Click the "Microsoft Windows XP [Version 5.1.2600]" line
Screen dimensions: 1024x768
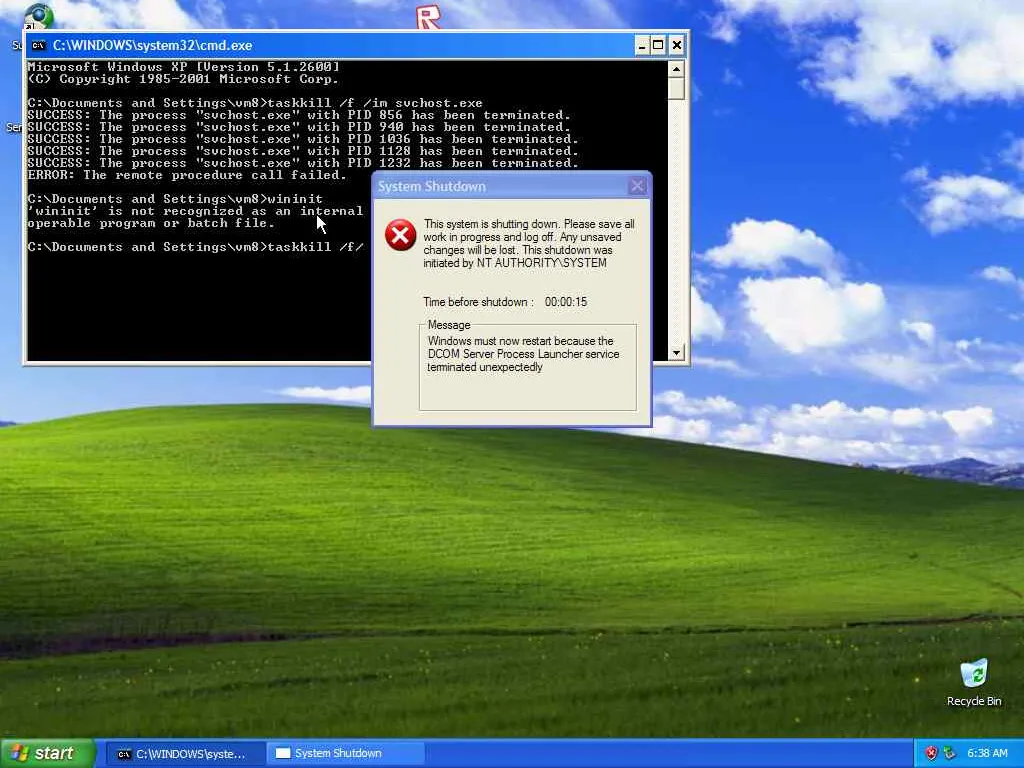(184, 67)
